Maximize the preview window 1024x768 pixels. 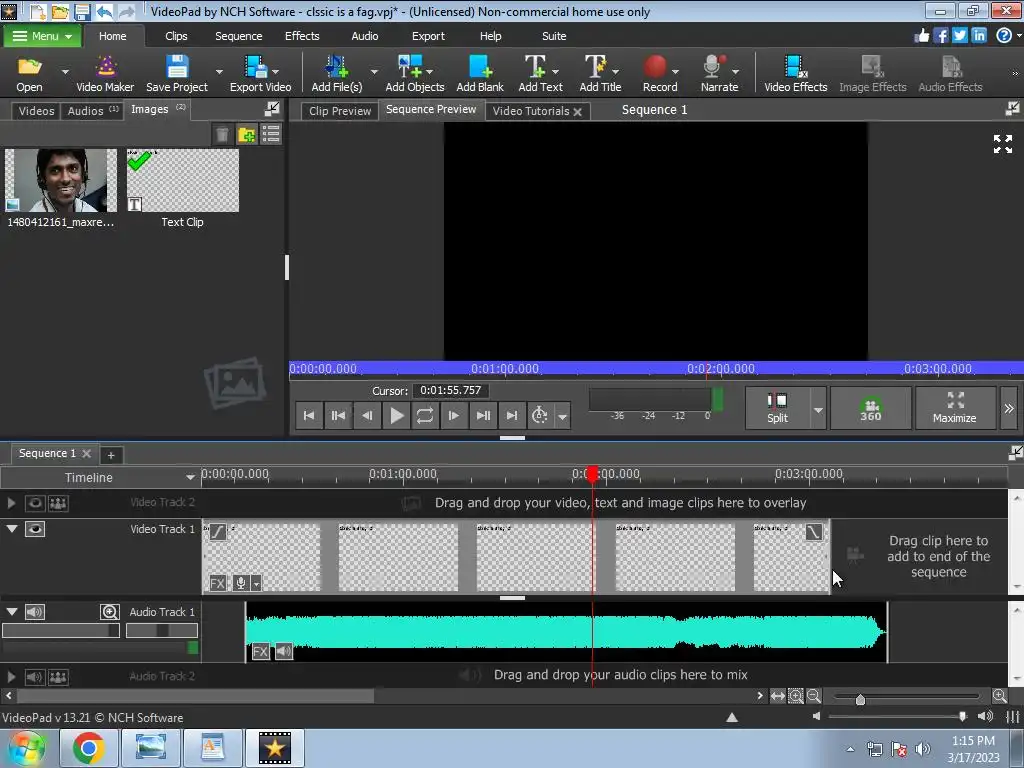(955, 408)
